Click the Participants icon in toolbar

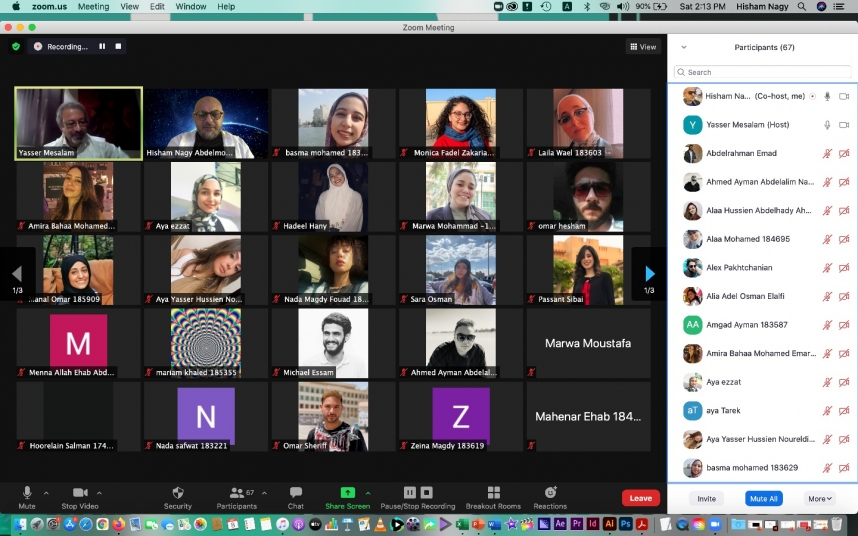(237, 492)
